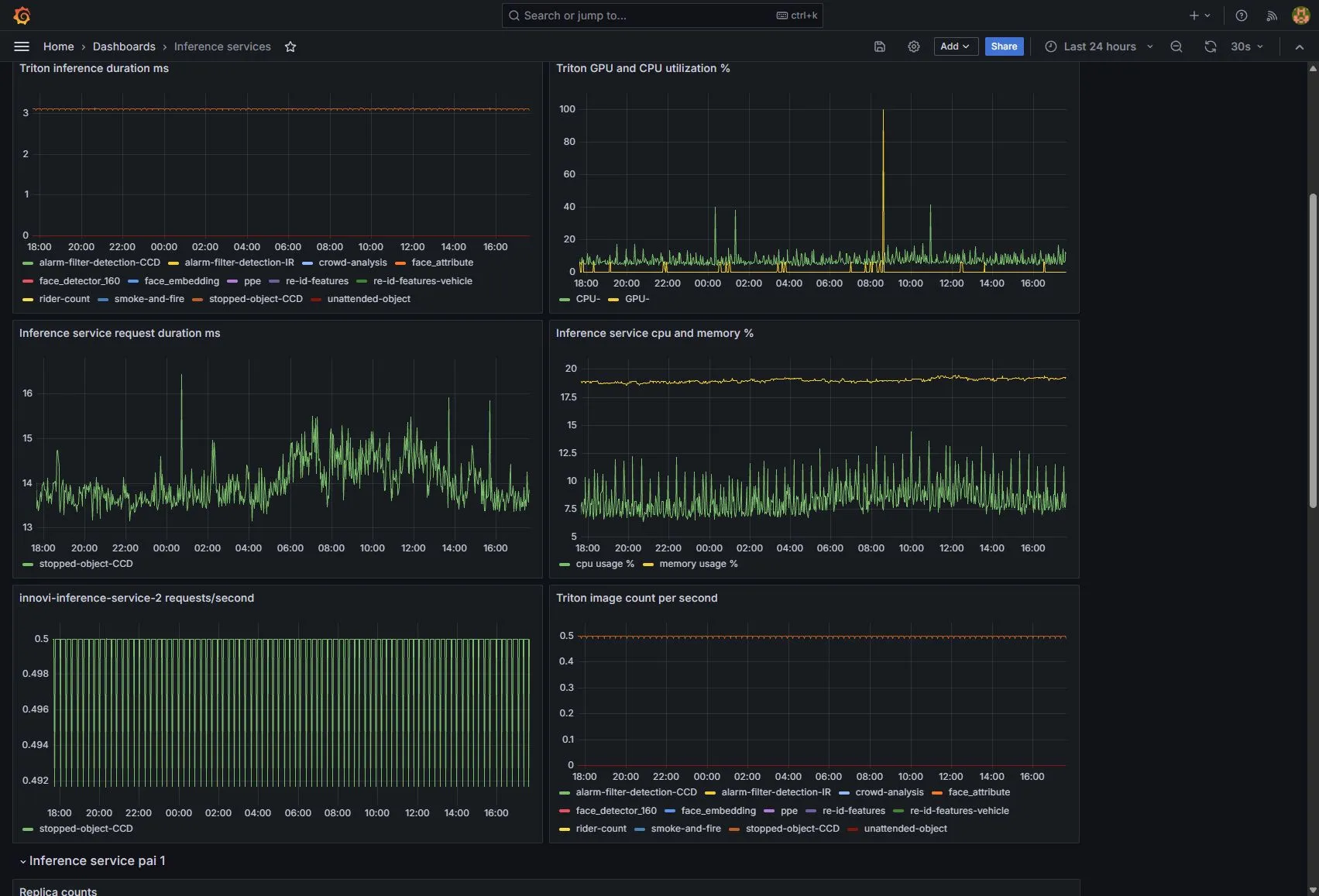The image size is (1319, 896).
Task: Refresh the dashboard now
Action: click(1211, 46)
